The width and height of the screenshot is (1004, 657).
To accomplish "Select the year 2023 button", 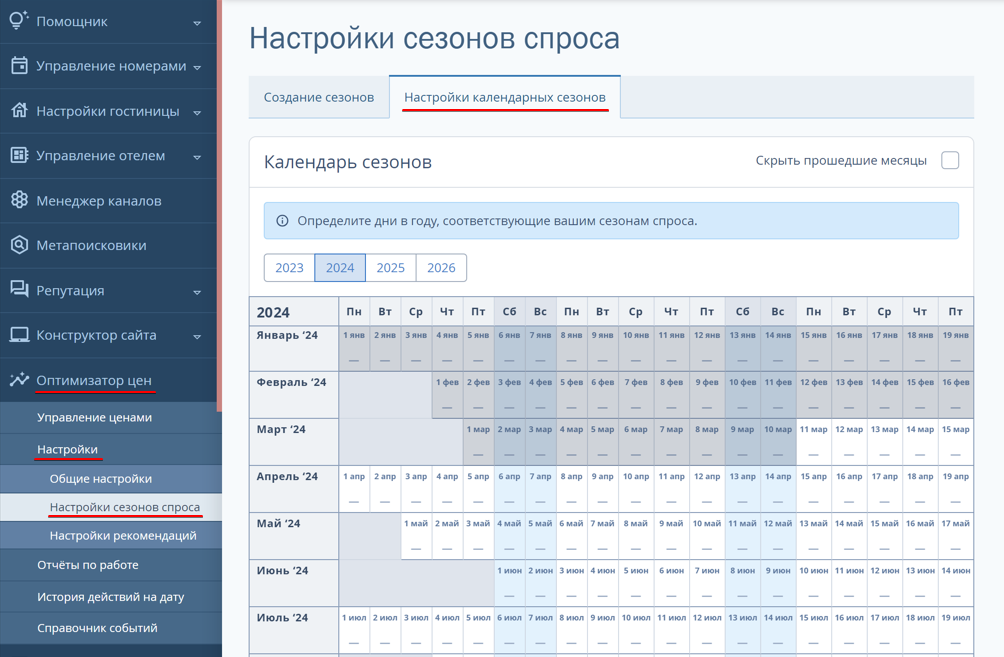I will click(x=289, y=268).
